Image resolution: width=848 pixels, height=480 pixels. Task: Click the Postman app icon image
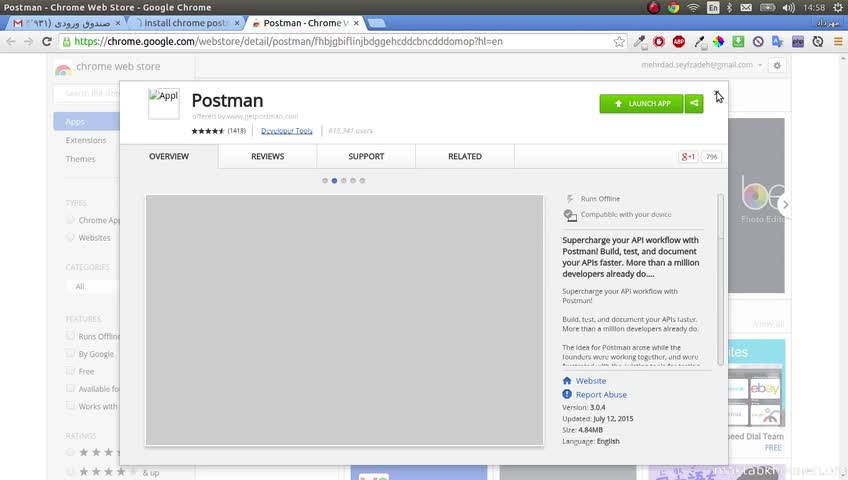point(164,104)
